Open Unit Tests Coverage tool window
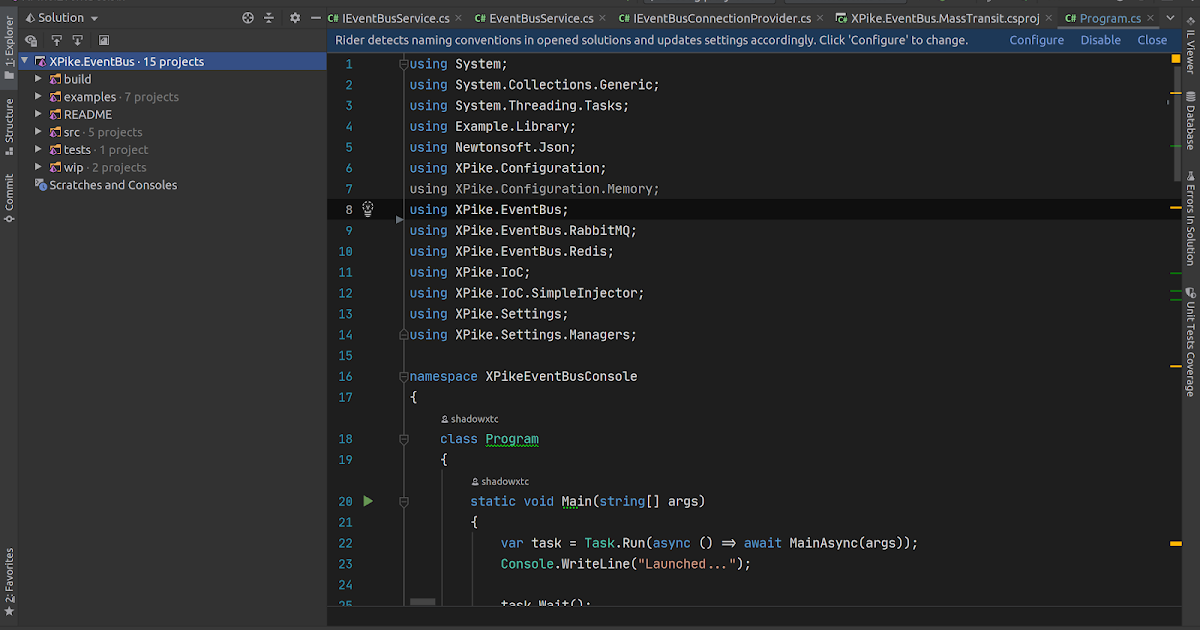The image size is (1200, 630). [x=1190, y=342]
